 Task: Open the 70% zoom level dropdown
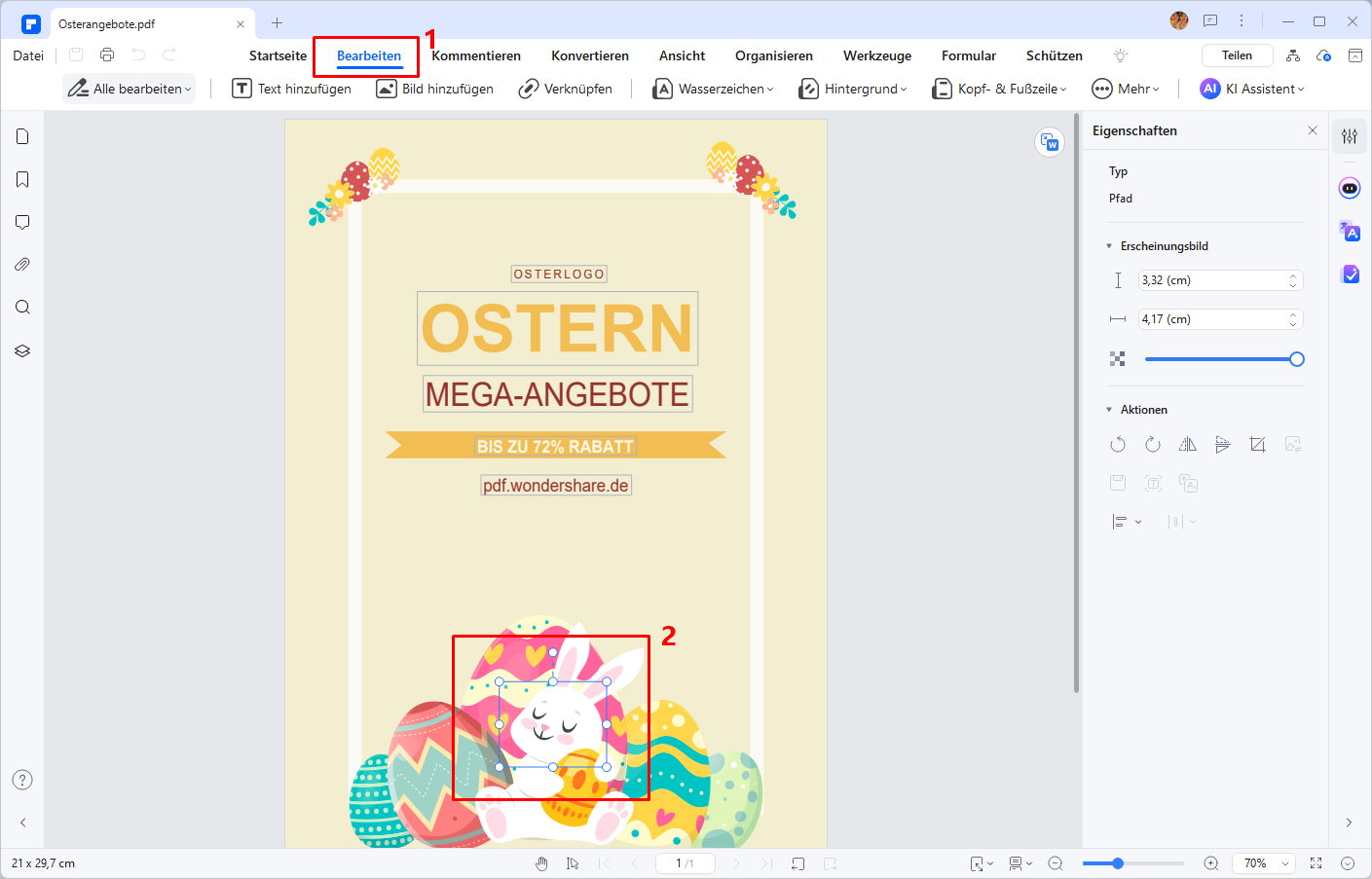coord(1265,863)
